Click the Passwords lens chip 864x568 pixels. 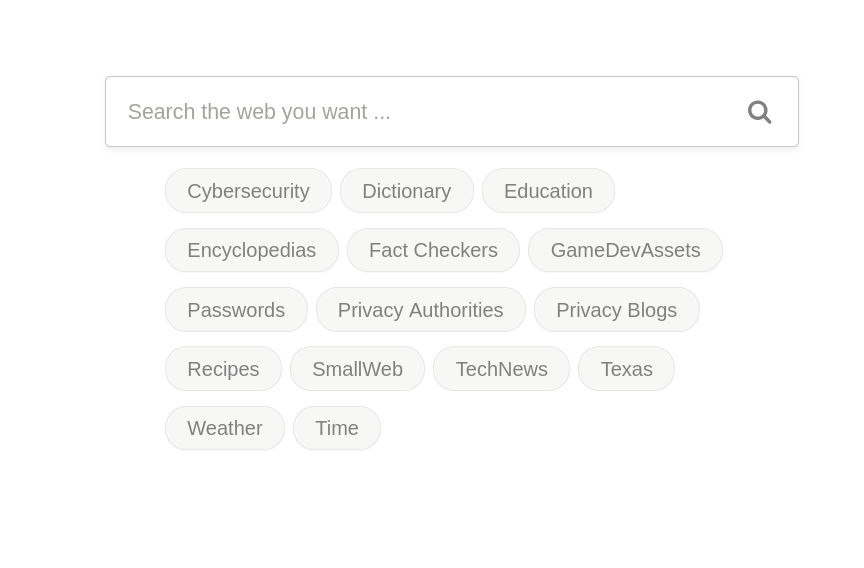point(236,310)
